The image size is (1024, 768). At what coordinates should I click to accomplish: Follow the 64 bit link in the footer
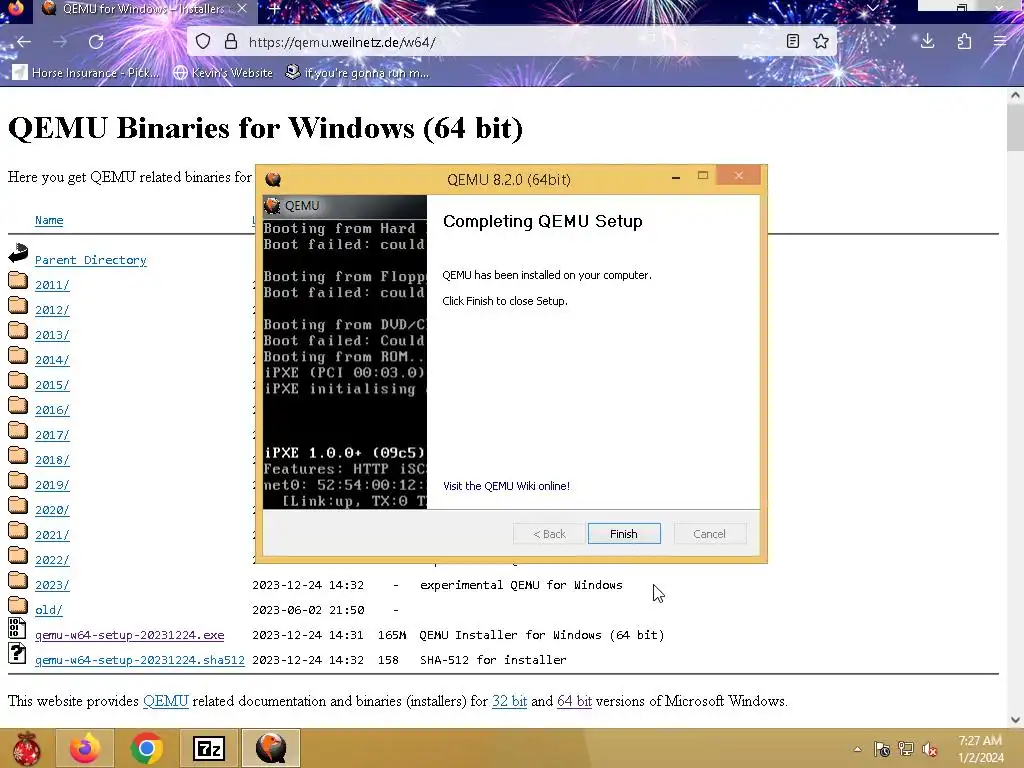(574, 701)
